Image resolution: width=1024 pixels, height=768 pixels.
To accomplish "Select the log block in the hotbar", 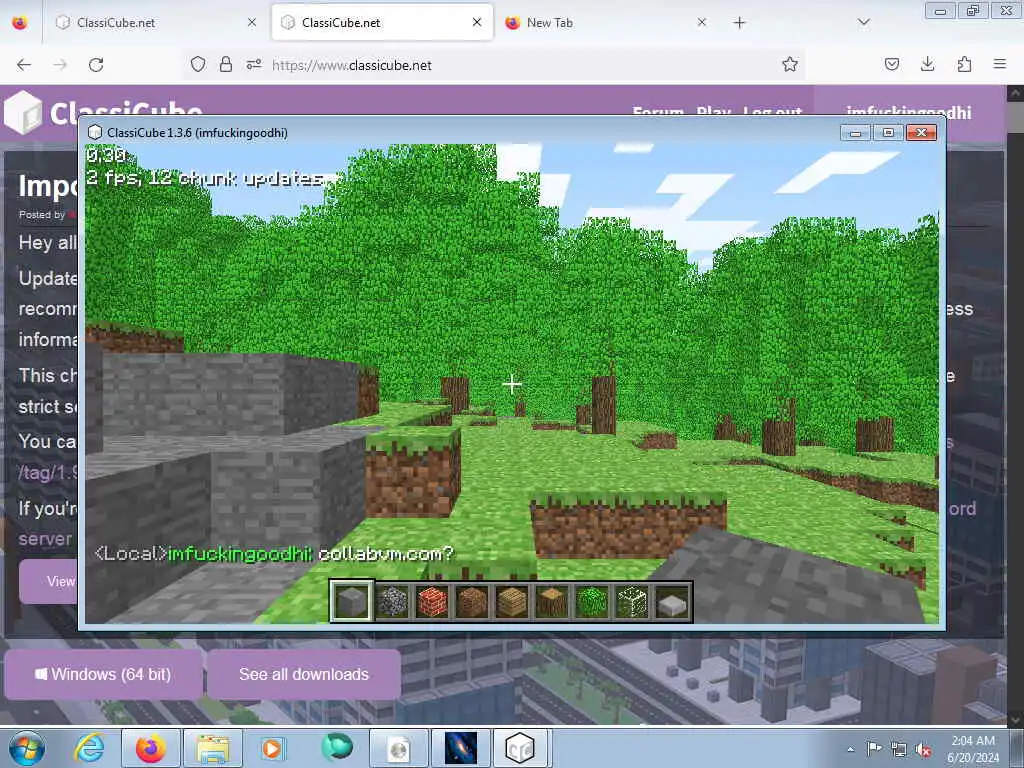I will (552, 601).
